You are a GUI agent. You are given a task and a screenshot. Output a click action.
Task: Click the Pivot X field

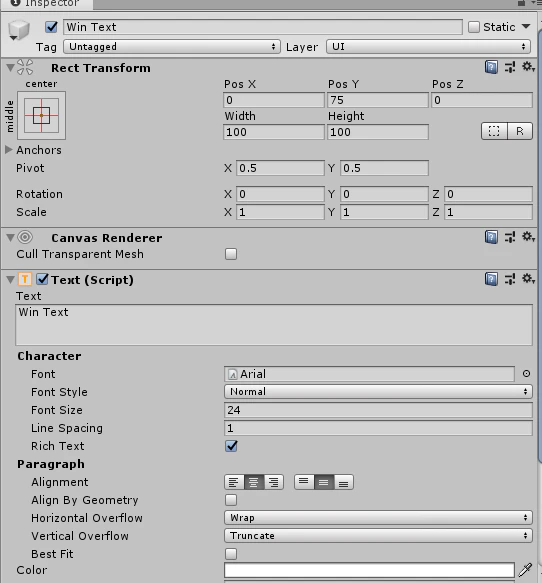(280, 168)
